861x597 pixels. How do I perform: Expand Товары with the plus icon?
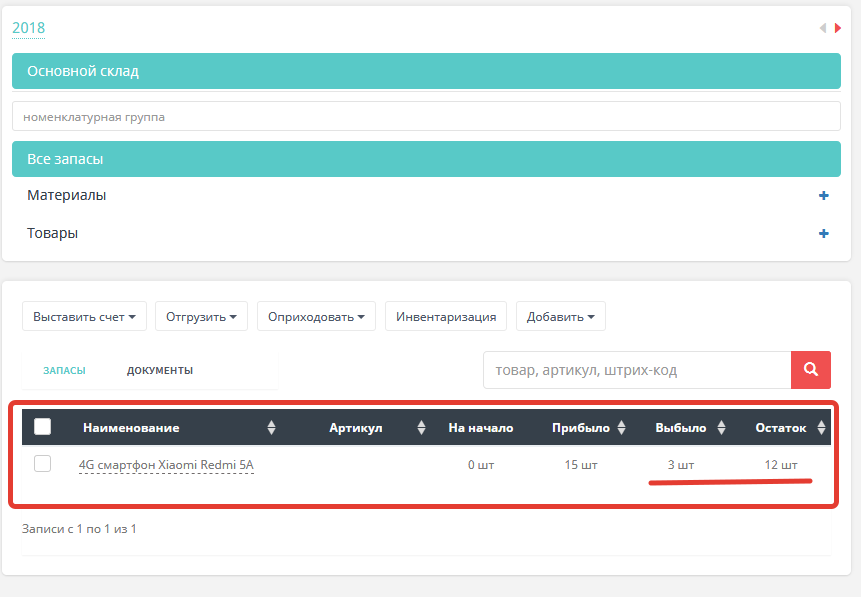824,234
